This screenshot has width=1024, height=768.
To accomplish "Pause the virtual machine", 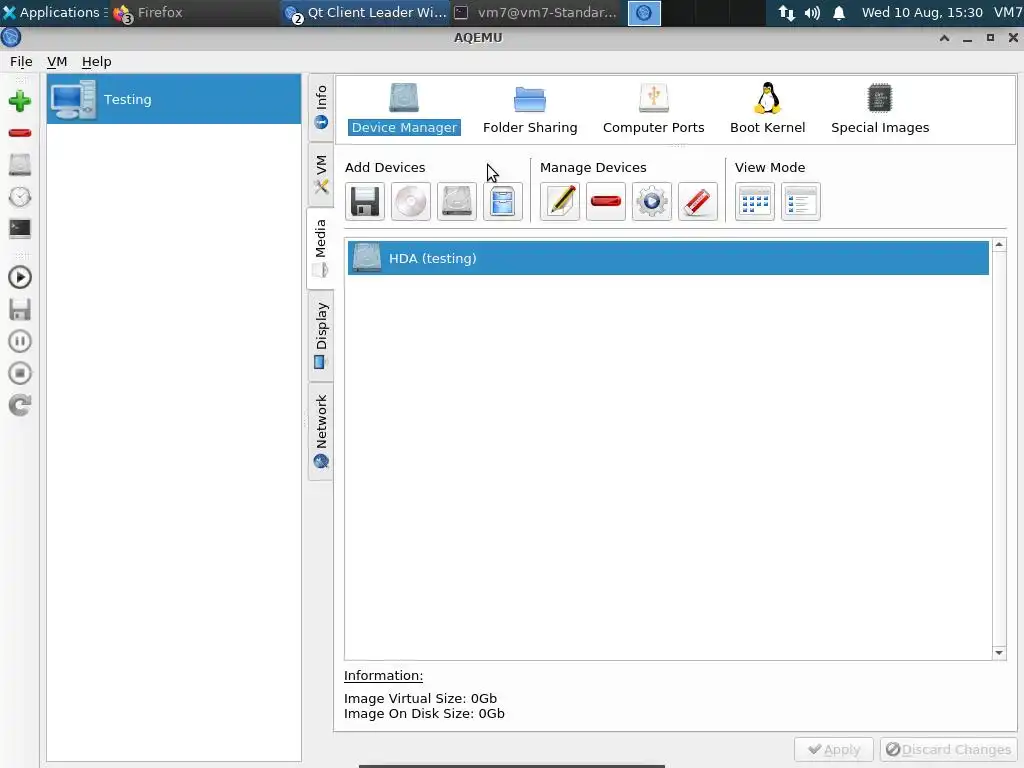I will [20, 341].
